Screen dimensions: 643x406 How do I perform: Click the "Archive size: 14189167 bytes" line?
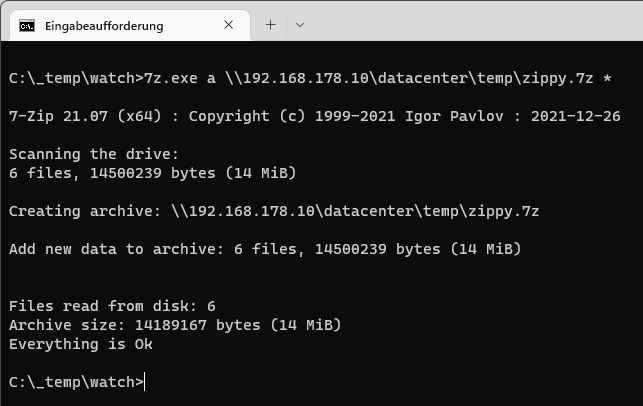175,325
